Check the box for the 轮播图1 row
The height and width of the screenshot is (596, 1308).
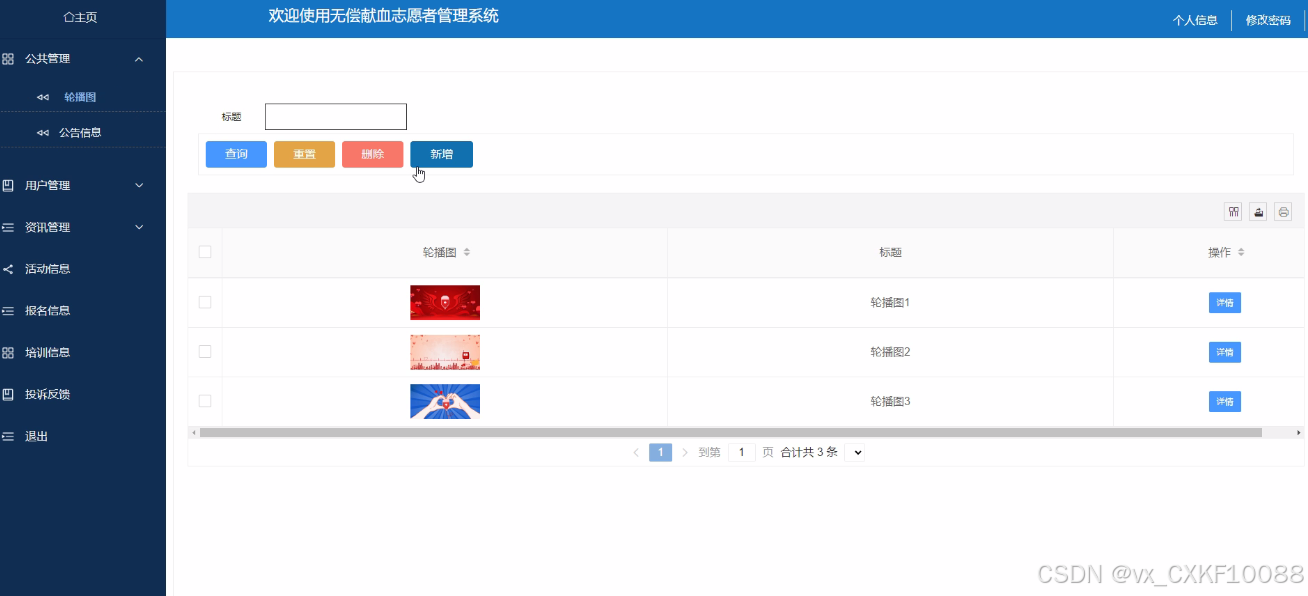(x=205, y=302)
